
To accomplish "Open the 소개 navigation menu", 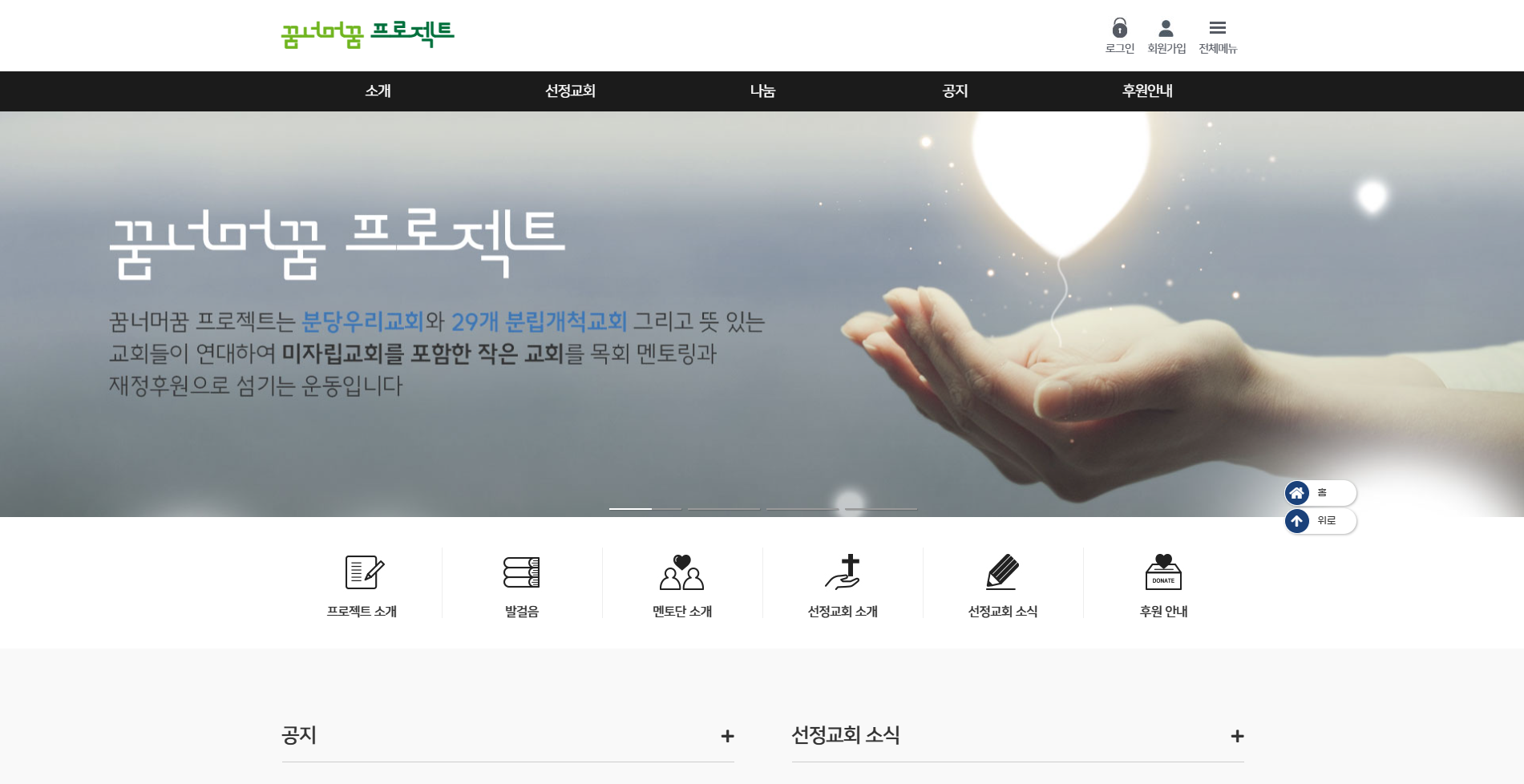I will pyautogui.click(x=378, y=91).
